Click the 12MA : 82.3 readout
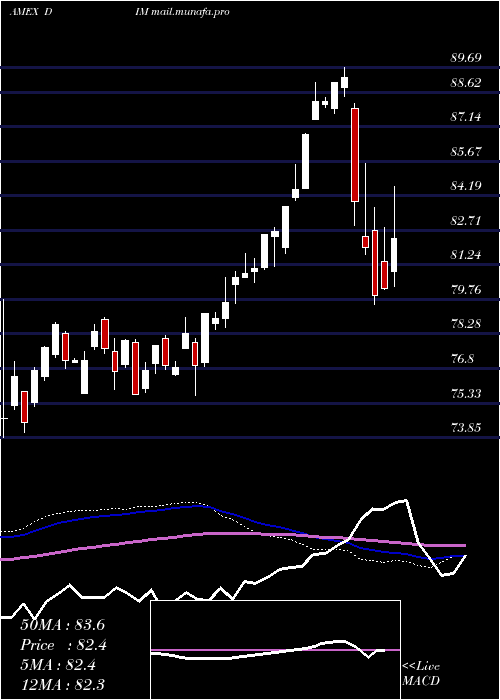The height and width of the screenshot is (700, 500). (x=62, y=684)
